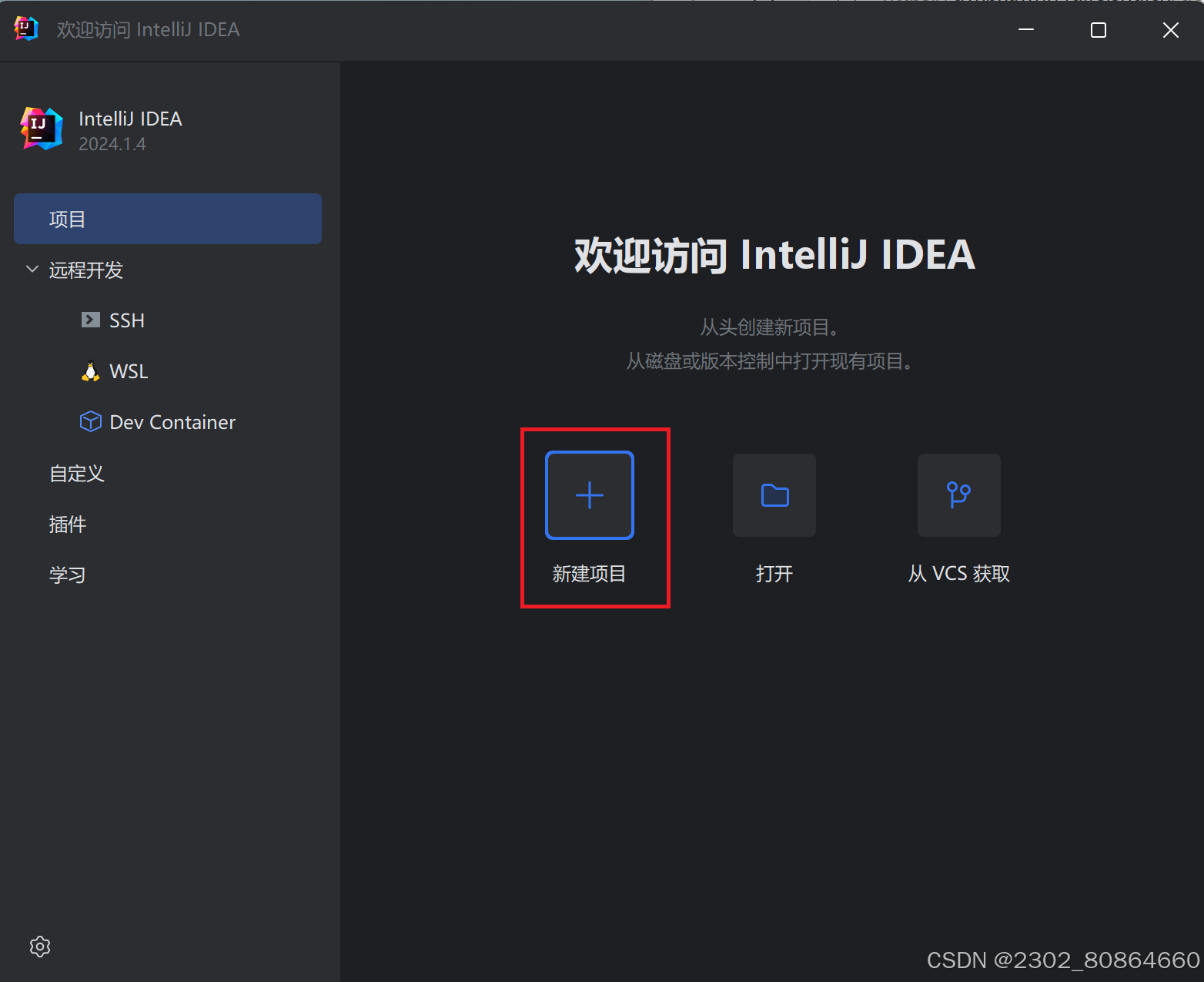Screen dimensions: 1204x982
Task: Click the 从 VCS 获取 label
Action: click(959, 574)
